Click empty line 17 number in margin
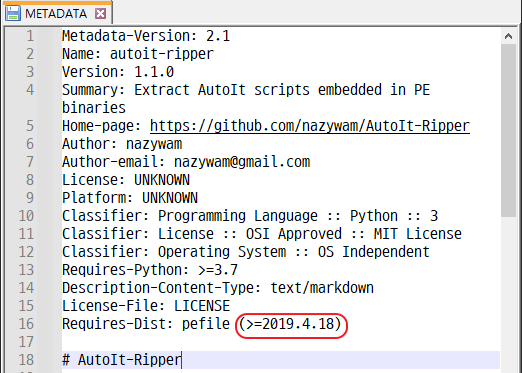Image resolution: width=522 pixels, height=373 pixels. (26, 342)
